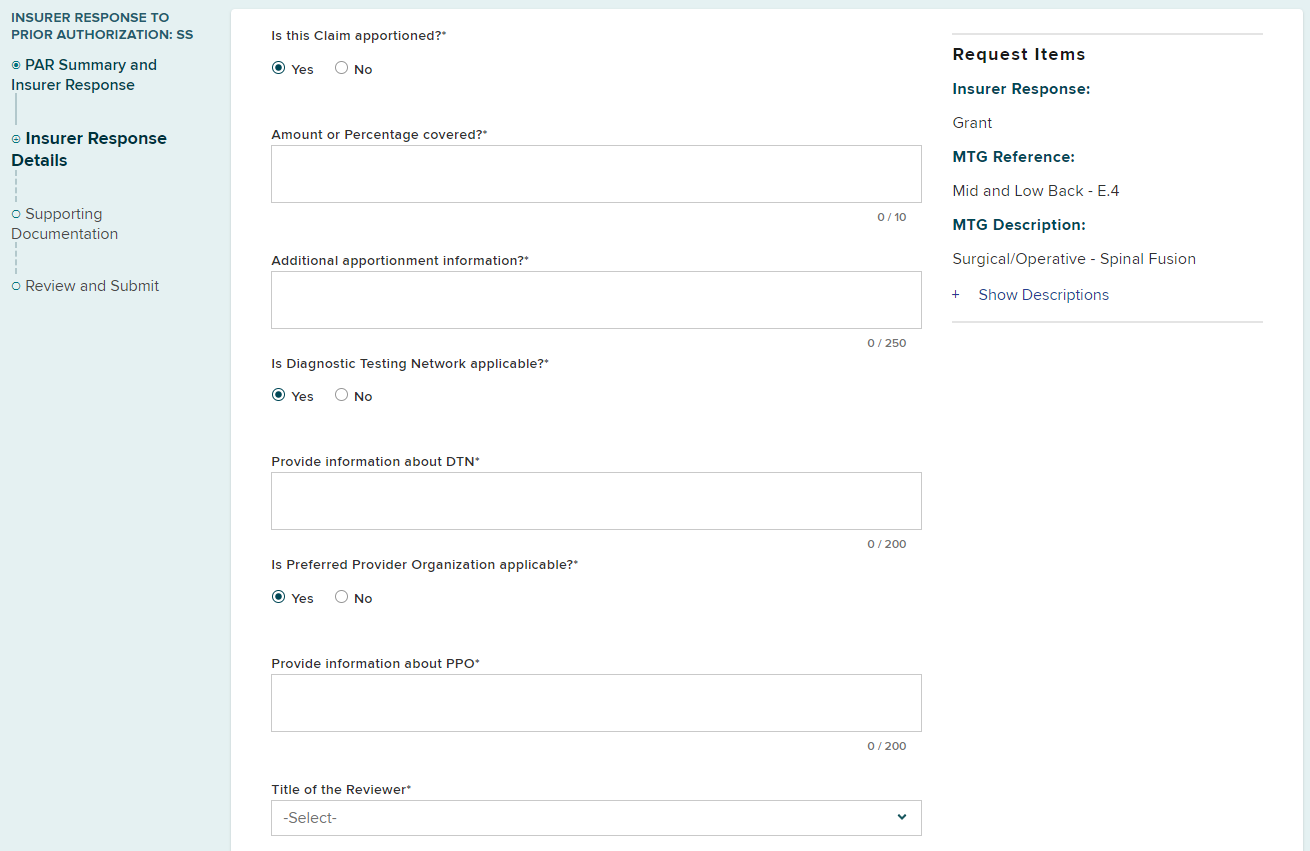The image size is (1310, 851).
Task: Select Yes for Preferred Provider Organization
Action: coord(279,598)
